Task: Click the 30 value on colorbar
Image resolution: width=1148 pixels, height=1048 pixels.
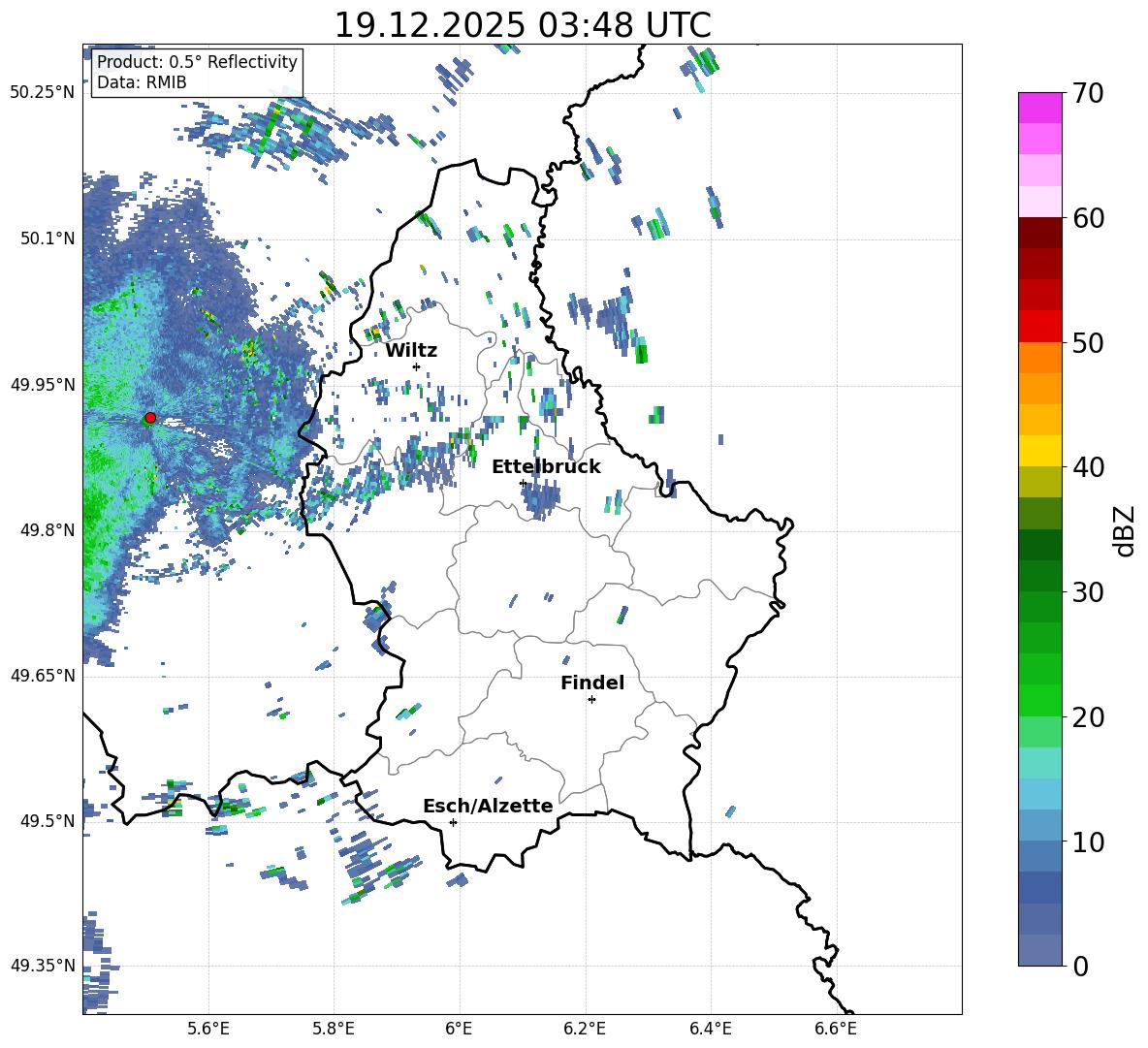Action: [1087, 592]
